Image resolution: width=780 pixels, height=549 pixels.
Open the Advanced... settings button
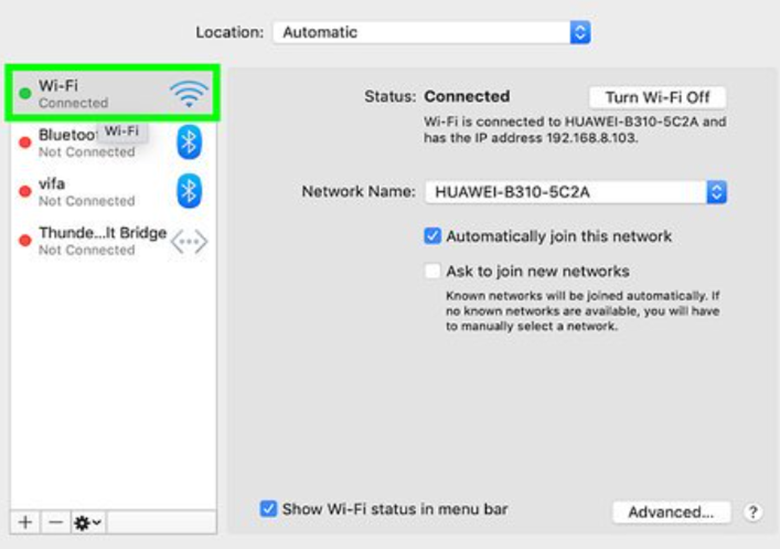click(671, 512)
